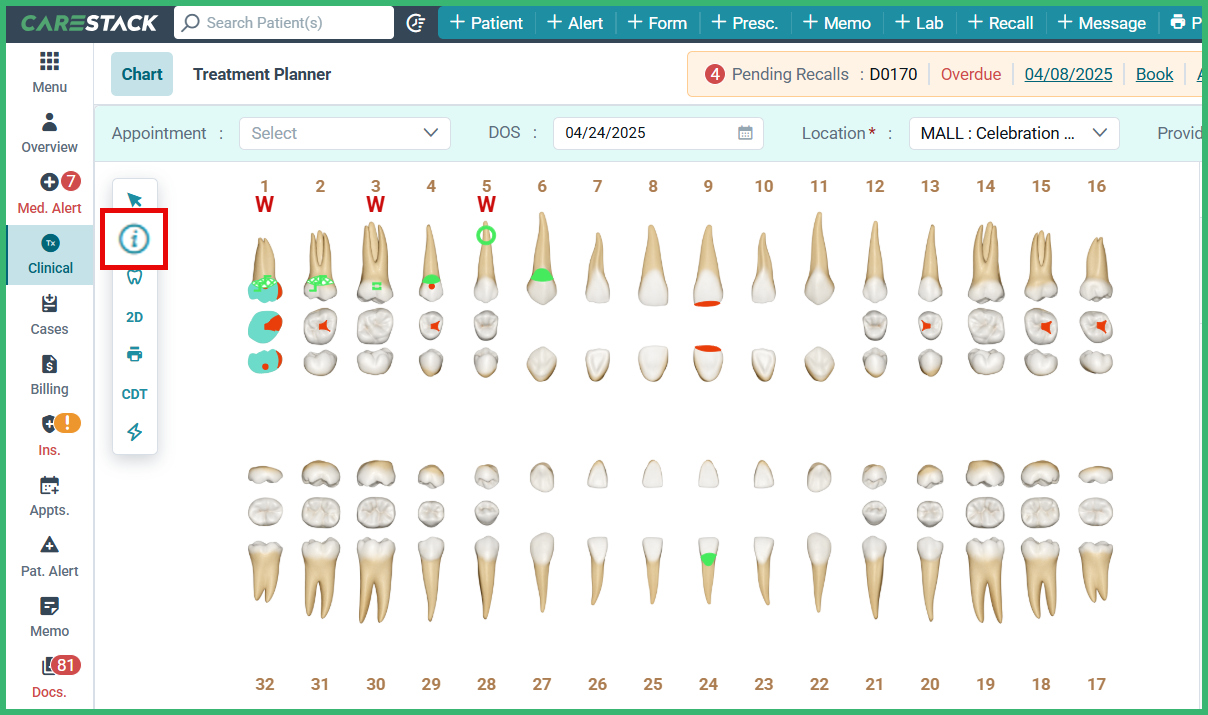View the Med. Alert notifications
The image size is (1208, 715).
tap(48, 195)
